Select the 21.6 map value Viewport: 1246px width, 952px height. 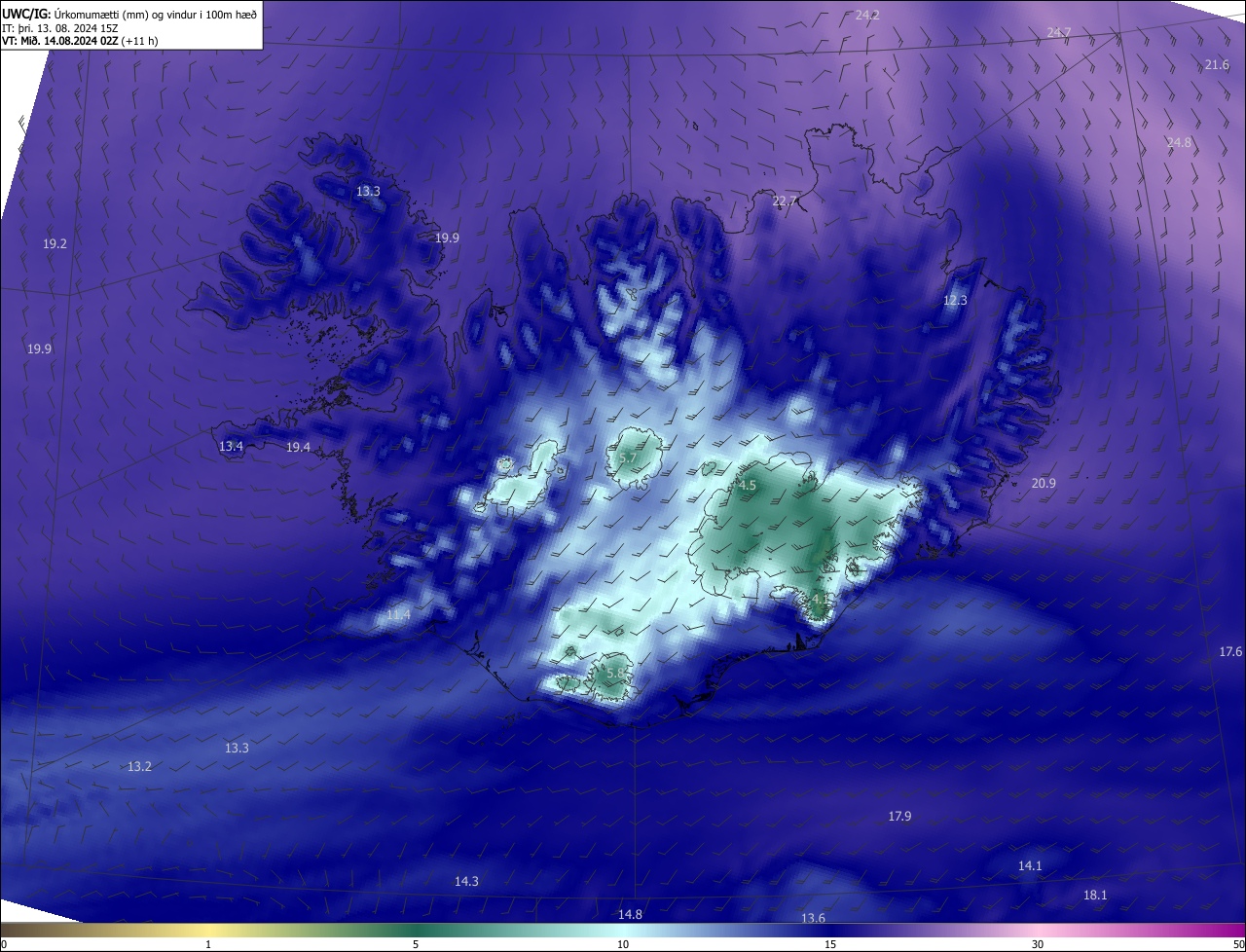[x=1217, y=64]
